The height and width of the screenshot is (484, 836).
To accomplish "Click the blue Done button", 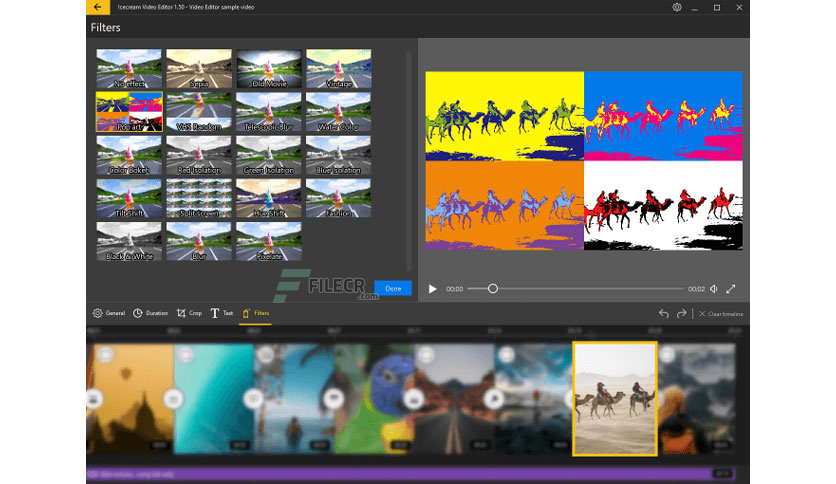I will coord(393,288).
